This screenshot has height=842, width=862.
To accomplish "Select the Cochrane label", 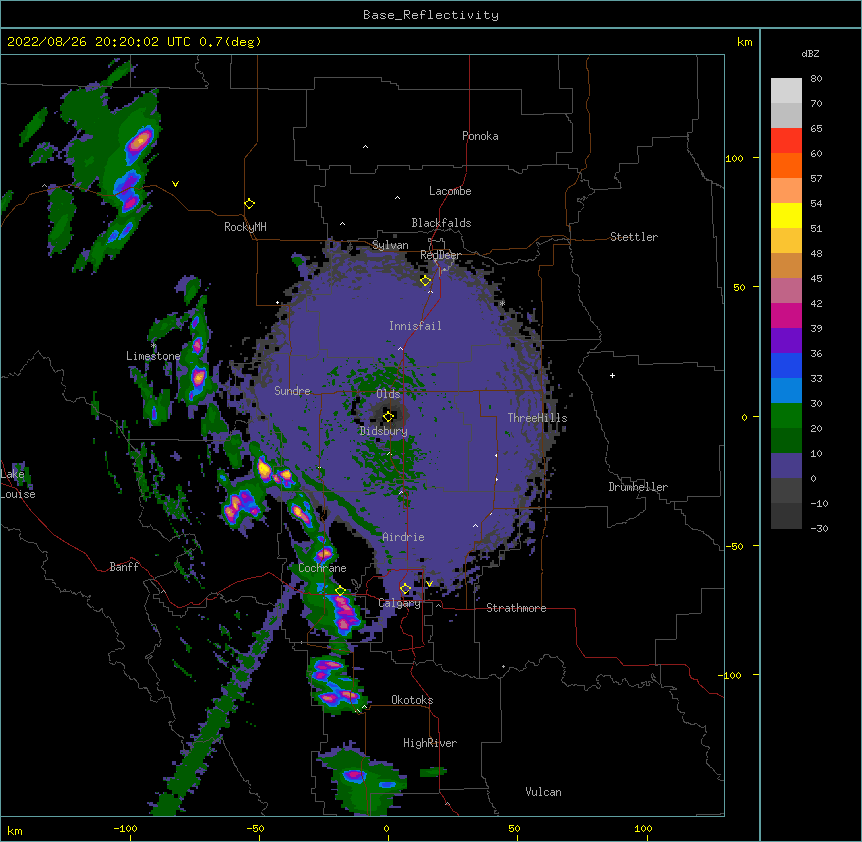I will [322, 568].
